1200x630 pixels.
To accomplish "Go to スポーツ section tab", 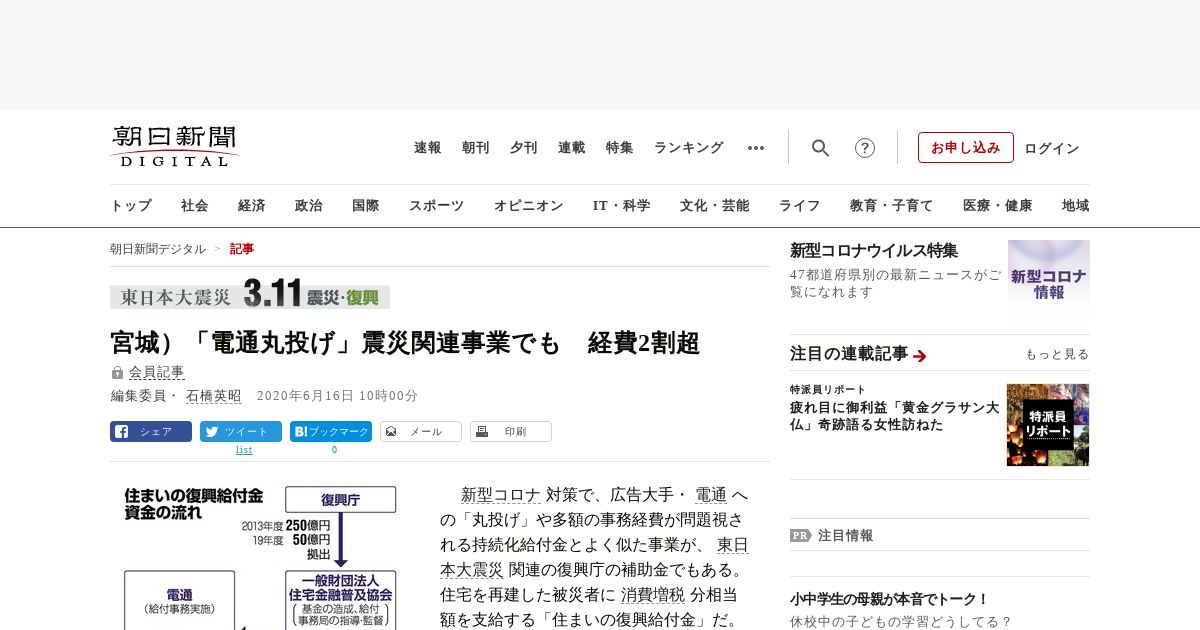I will pyautogui.click(x=436, y=206).
